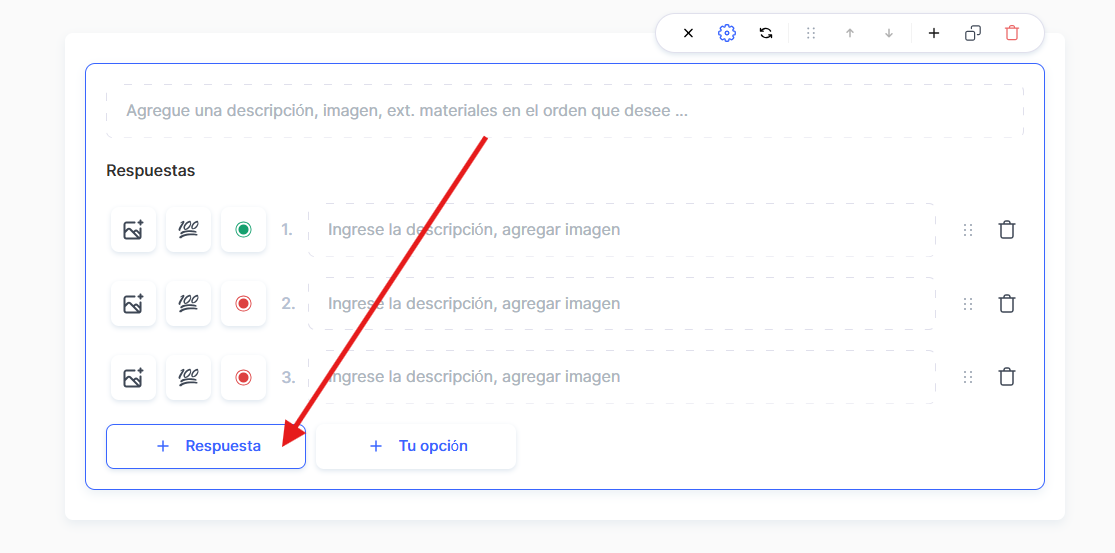Move question down with arrow icon

[888, 33]
